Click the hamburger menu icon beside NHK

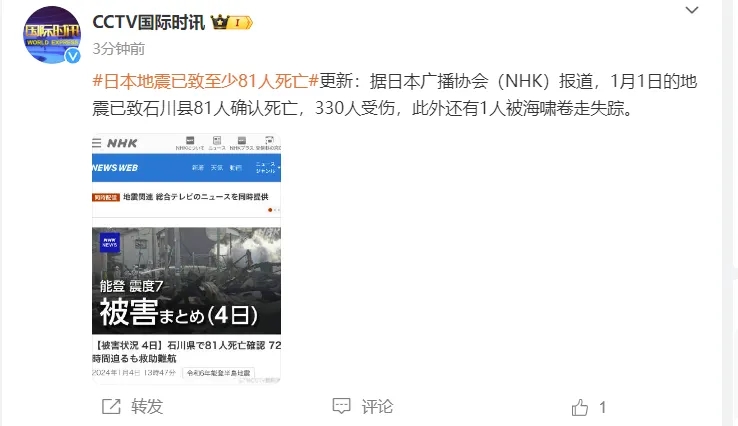pyautogui.click(x=96, y=143)
